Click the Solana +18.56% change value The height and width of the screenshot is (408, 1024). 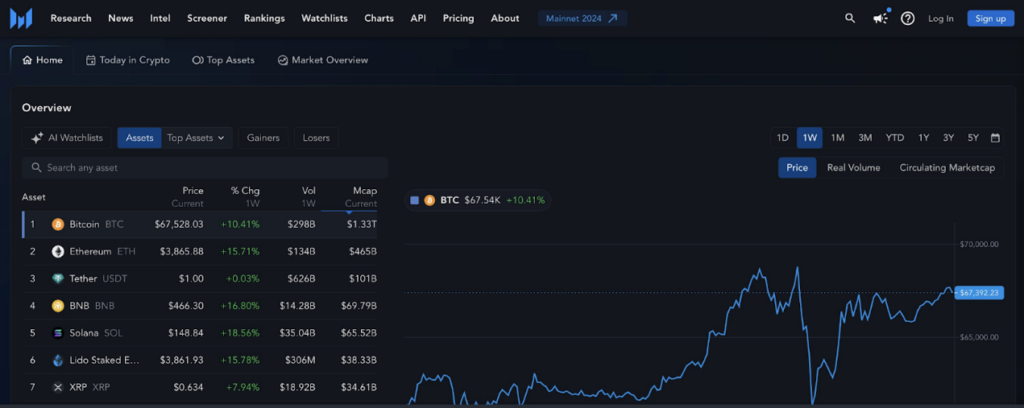coord(240,333)
